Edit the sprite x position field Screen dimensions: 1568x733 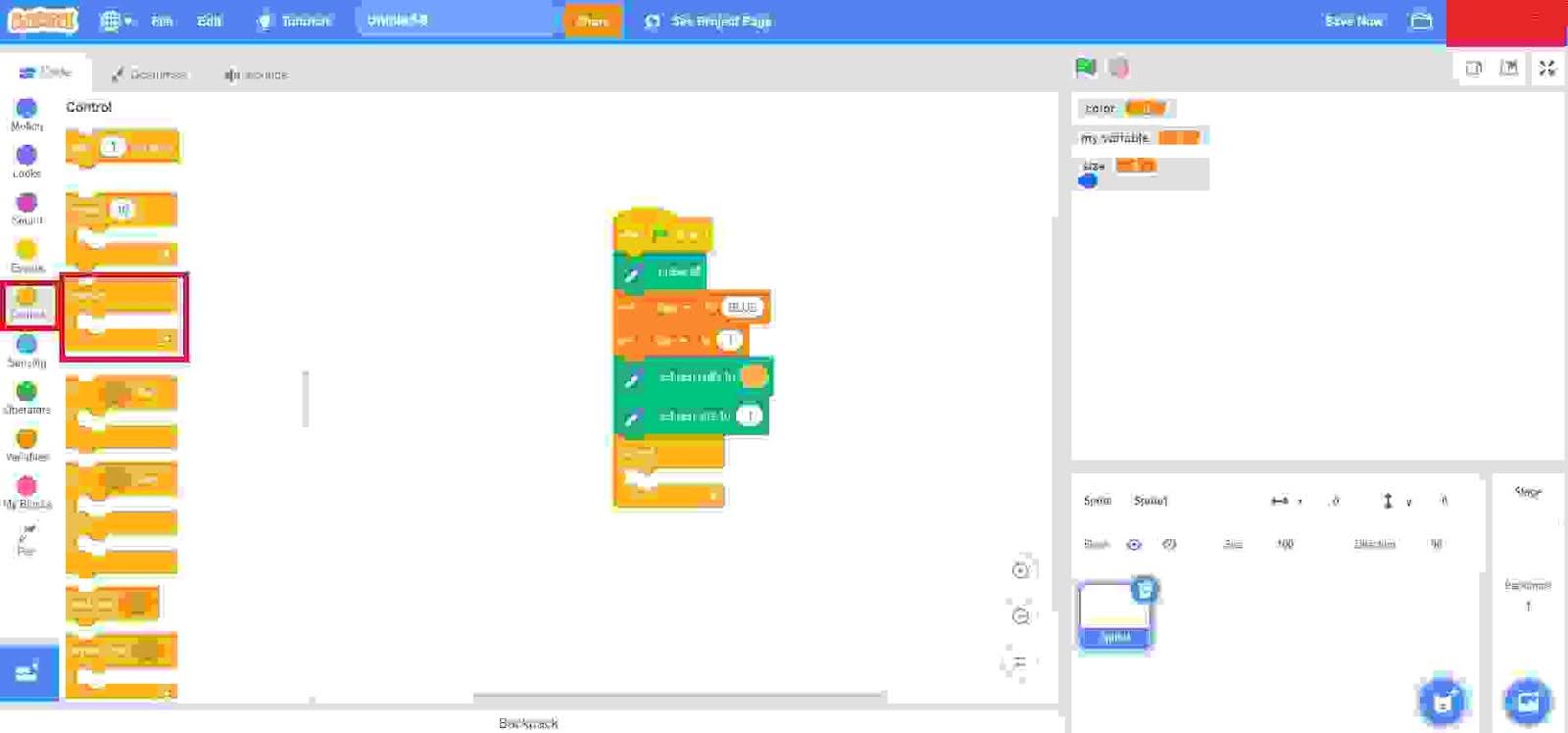pyautogui.click(x=1335, y=501)
